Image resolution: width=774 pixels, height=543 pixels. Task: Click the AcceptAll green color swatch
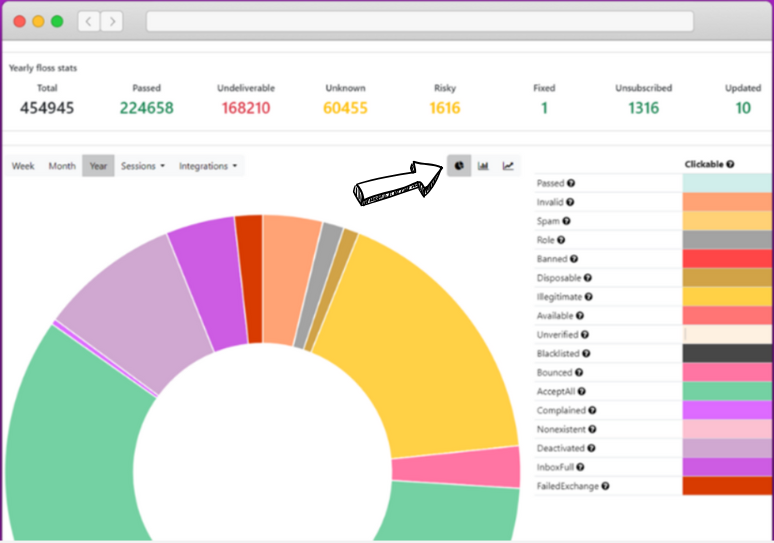(x=728, y=391)
